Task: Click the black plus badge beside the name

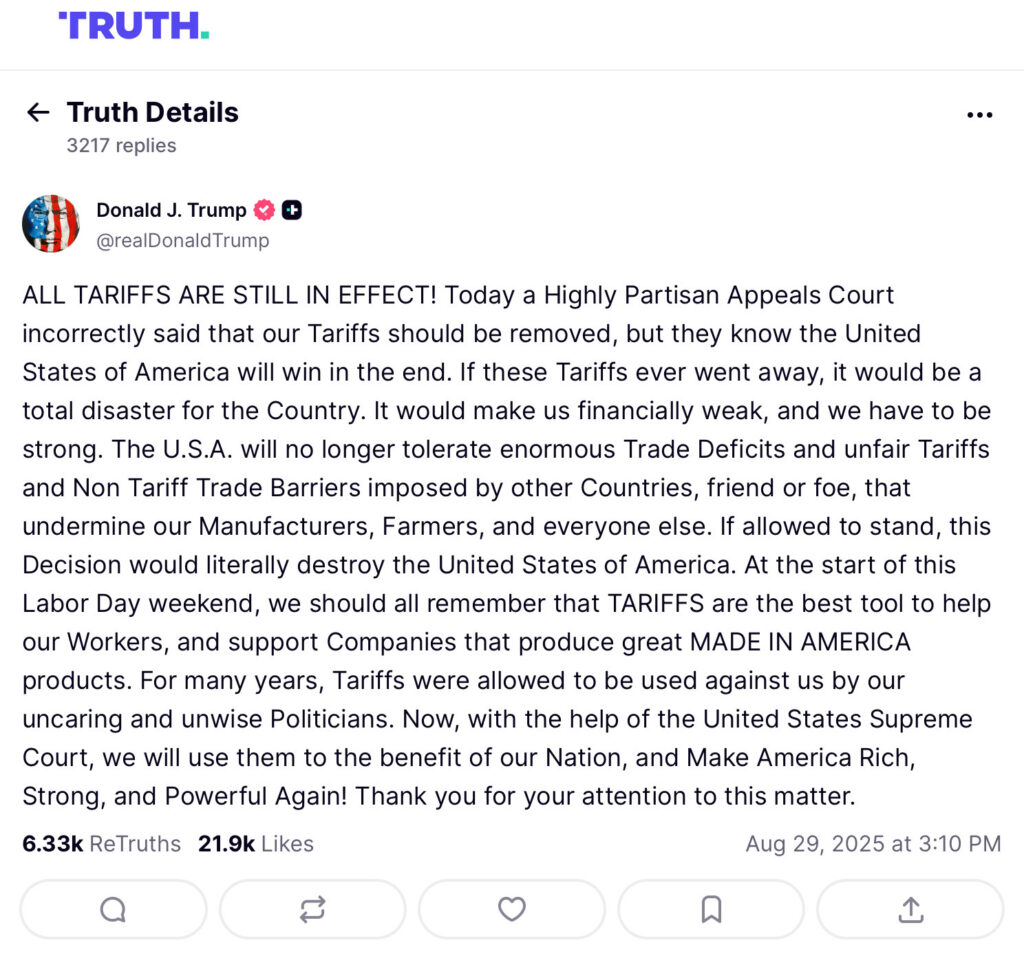Action: click(x=292, y=210)
